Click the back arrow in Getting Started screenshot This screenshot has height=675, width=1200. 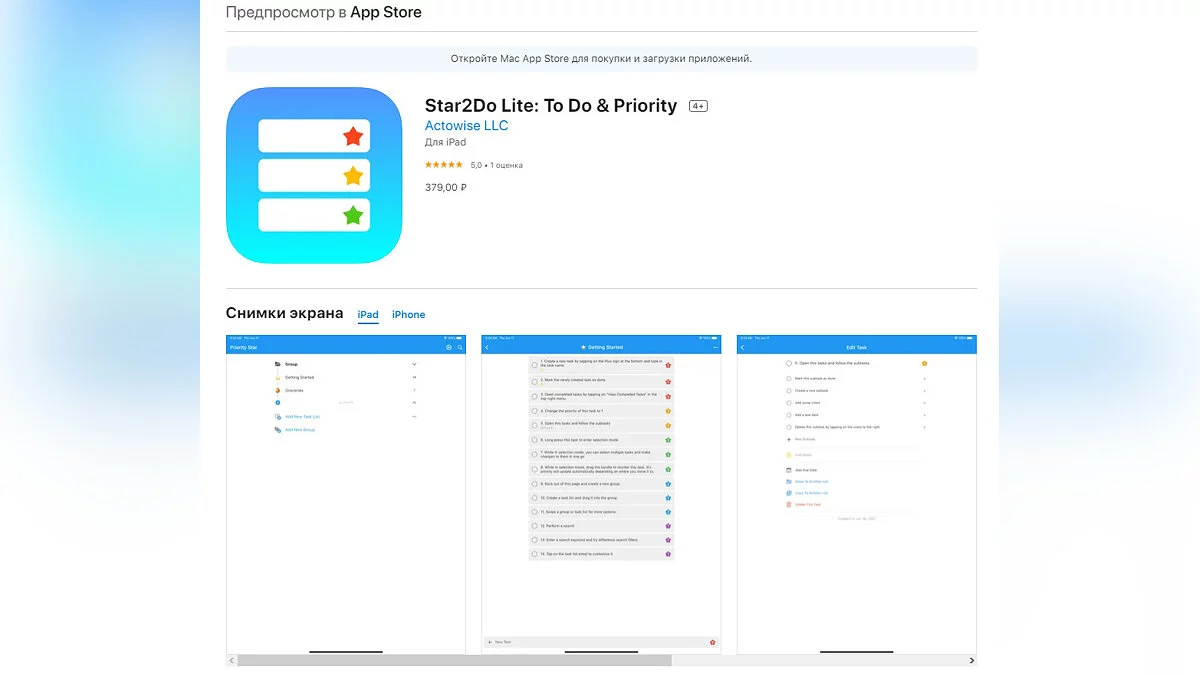pos(486,347)
